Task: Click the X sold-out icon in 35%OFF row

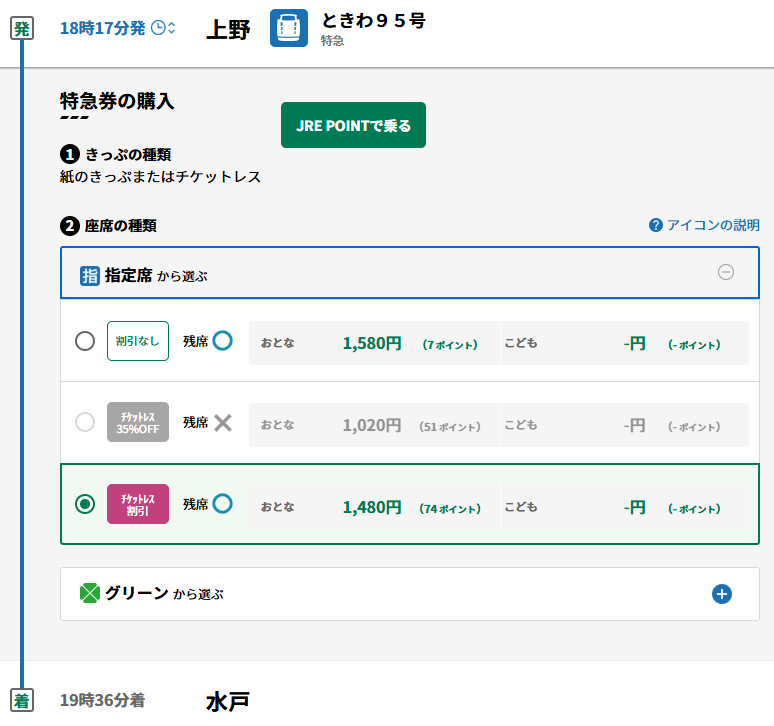Action: 223,422
